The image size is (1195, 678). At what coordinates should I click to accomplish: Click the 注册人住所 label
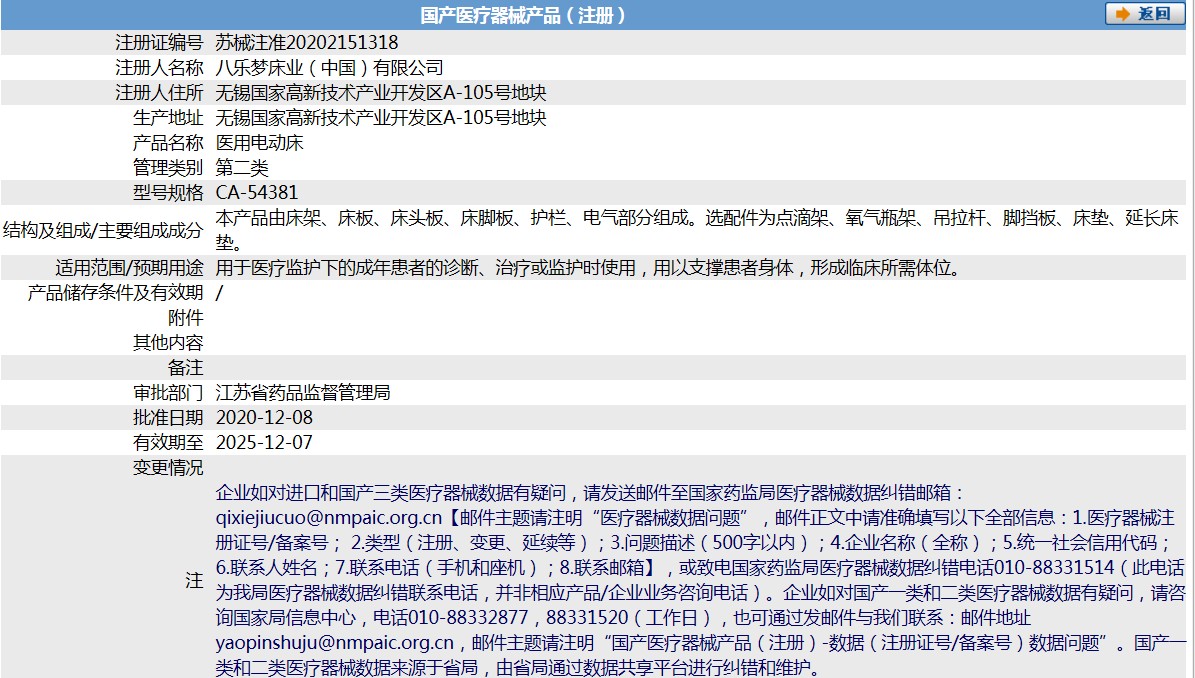point(159,93)
